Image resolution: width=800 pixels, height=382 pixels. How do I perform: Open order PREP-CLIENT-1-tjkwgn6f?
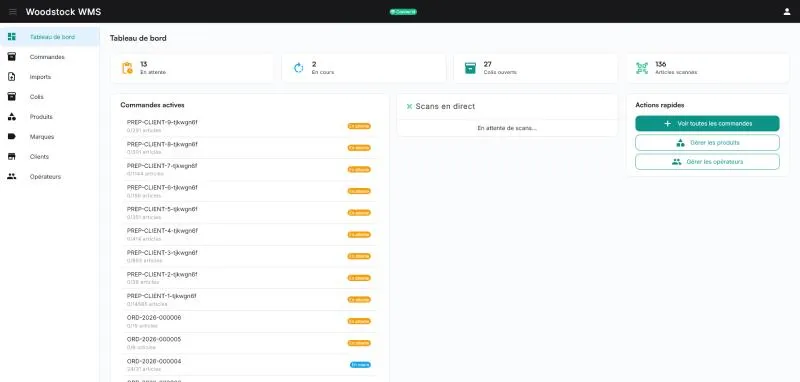click(x=249, y=299)
